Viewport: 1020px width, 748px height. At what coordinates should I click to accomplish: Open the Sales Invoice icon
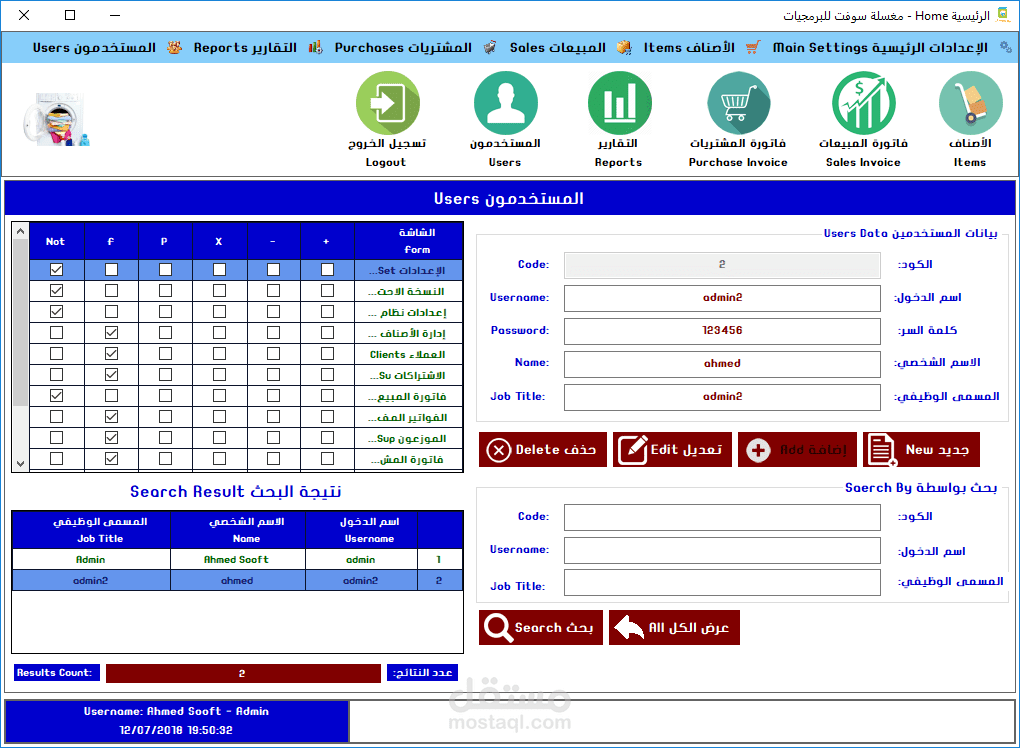(x=863, y=103)
